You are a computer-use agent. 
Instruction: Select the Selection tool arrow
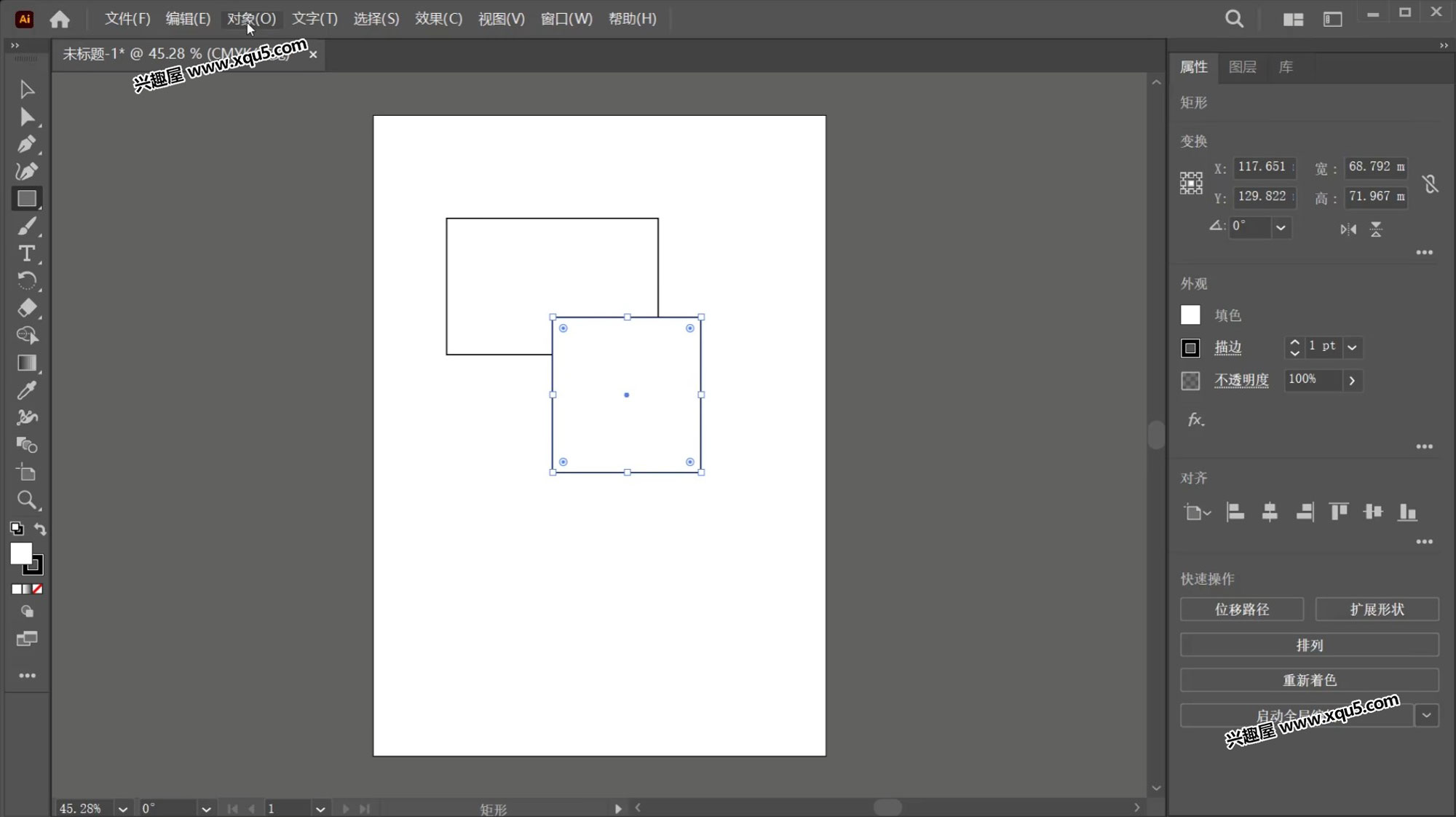(27, 90)
